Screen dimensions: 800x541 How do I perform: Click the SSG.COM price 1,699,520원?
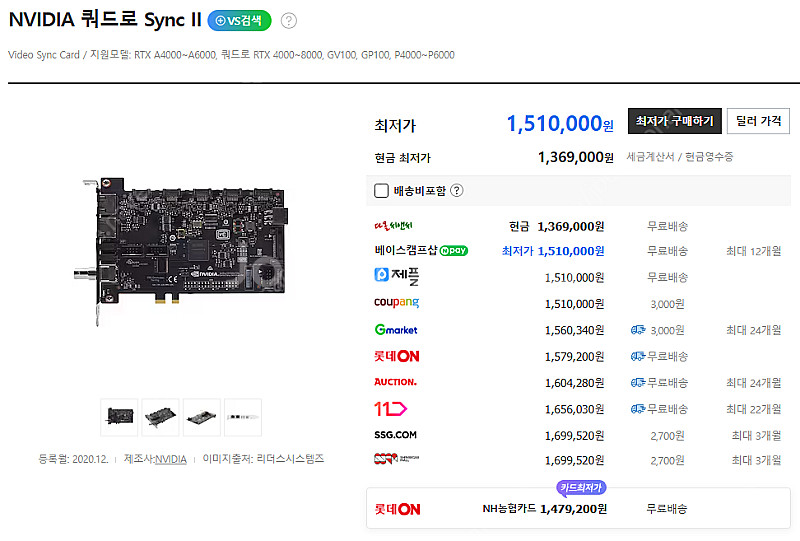tap(574, 436)
